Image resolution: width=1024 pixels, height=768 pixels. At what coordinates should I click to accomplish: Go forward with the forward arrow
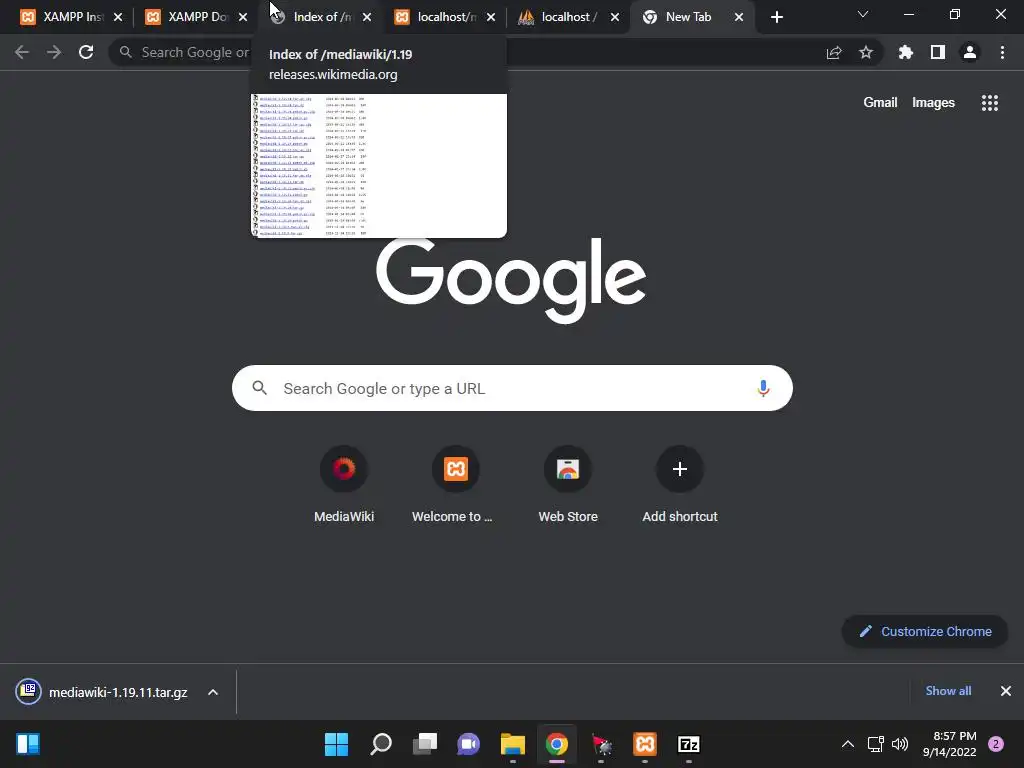[54, 52]
